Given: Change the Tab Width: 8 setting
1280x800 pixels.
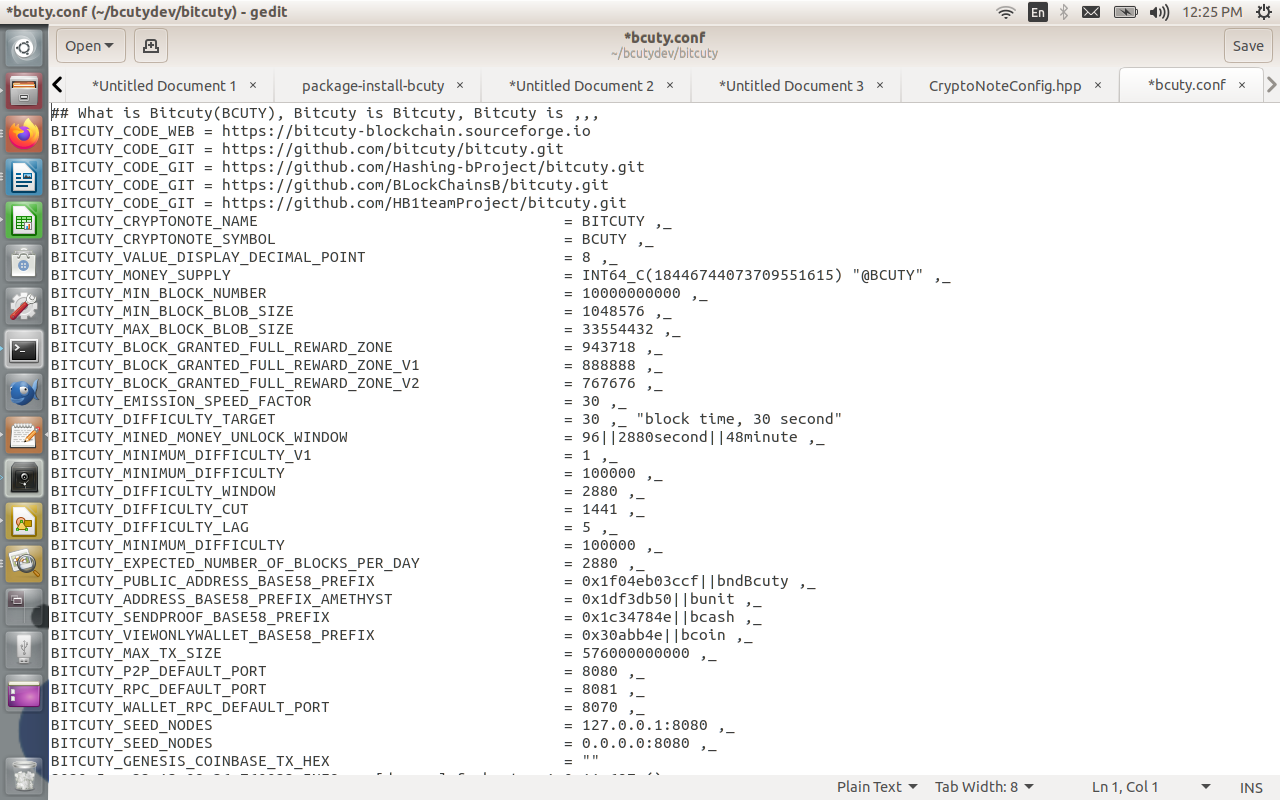Looking at the screenshot, I should coord(984,787).
